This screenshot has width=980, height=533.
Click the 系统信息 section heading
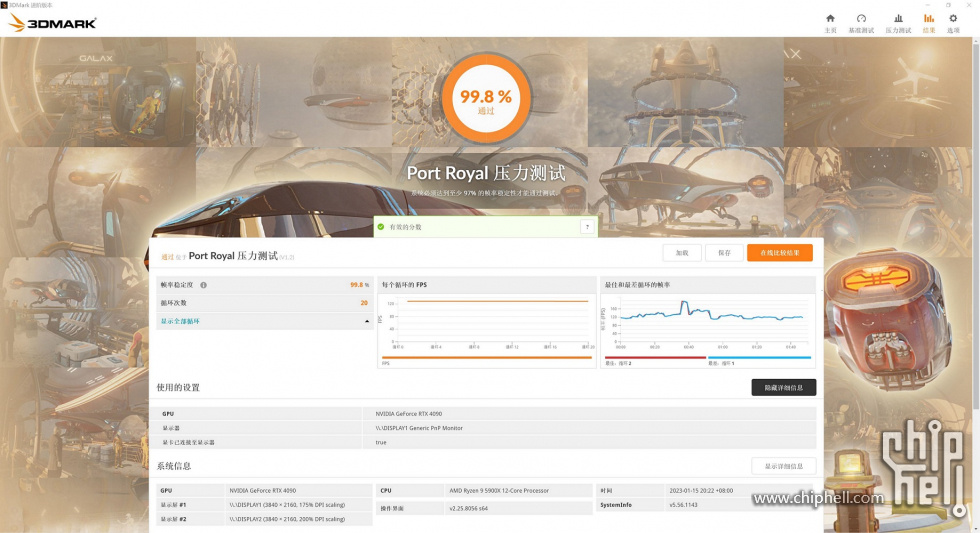[174, 466]
